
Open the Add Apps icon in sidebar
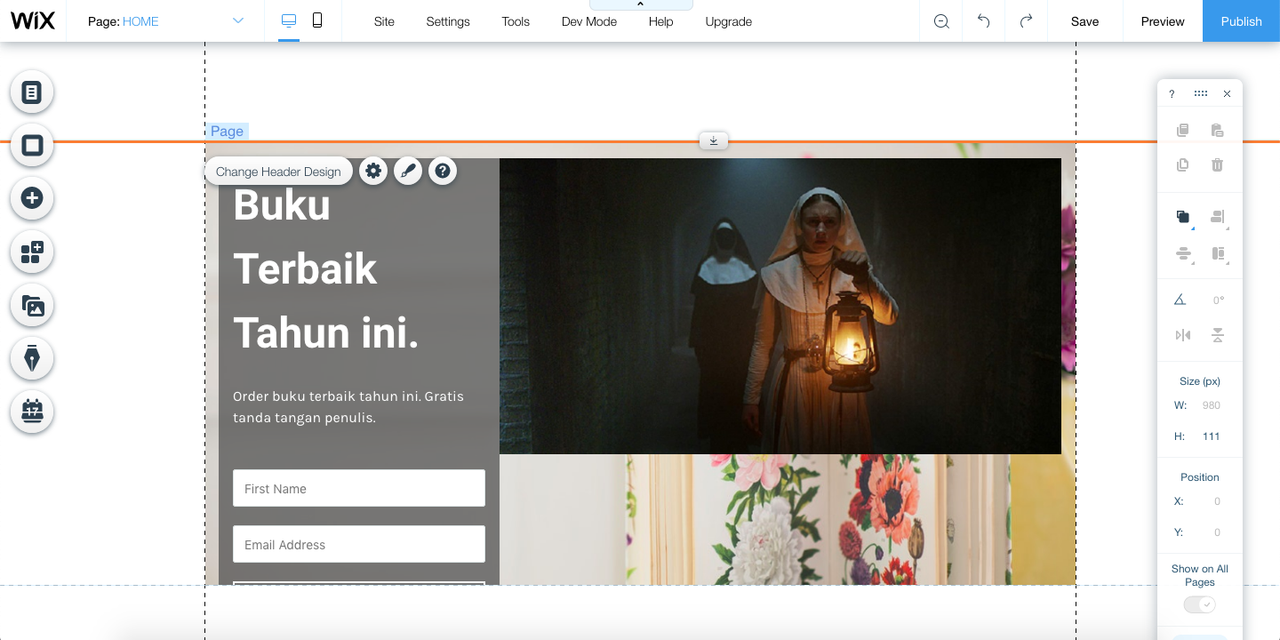[x=32, y=252]
